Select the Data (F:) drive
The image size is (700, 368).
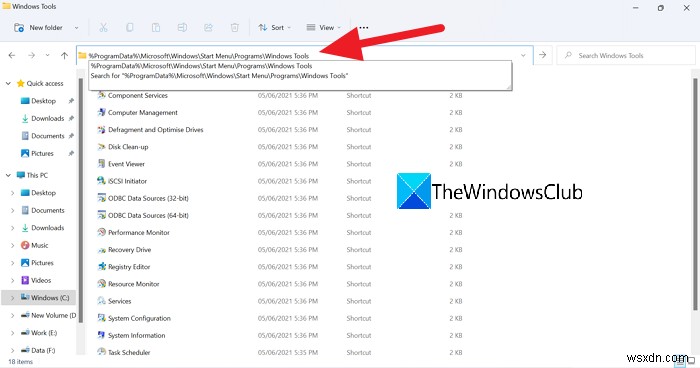(x=38, y=350)
